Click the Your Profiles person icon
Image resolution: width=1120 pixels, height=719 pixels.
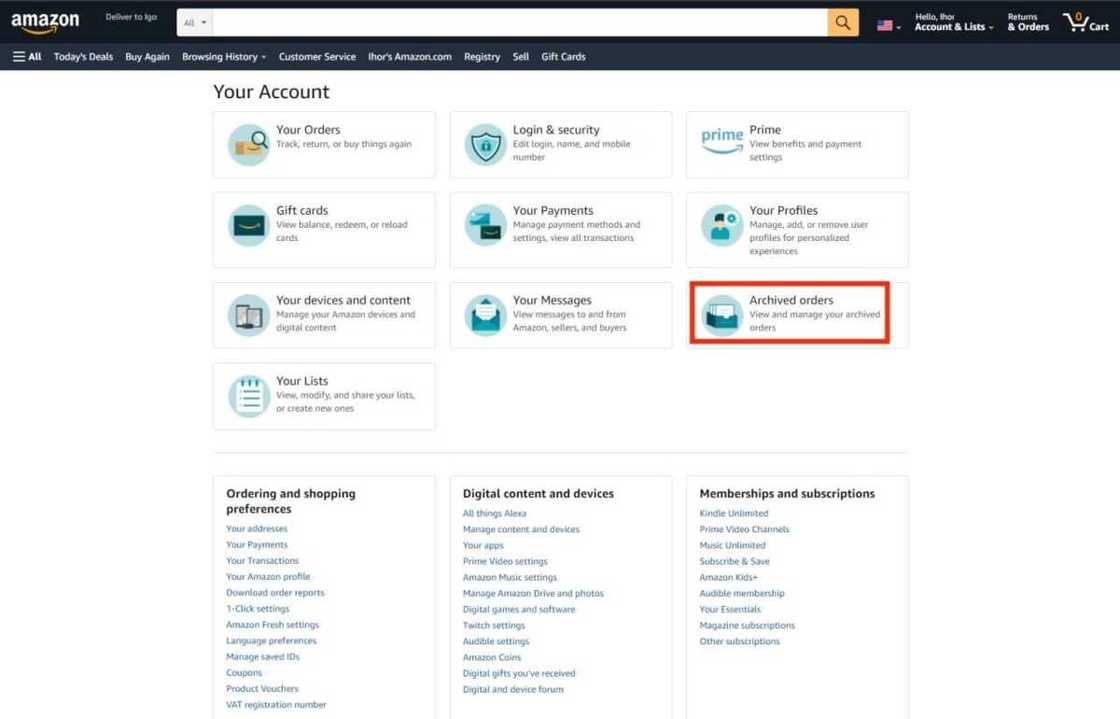click(x=722, y=226)
